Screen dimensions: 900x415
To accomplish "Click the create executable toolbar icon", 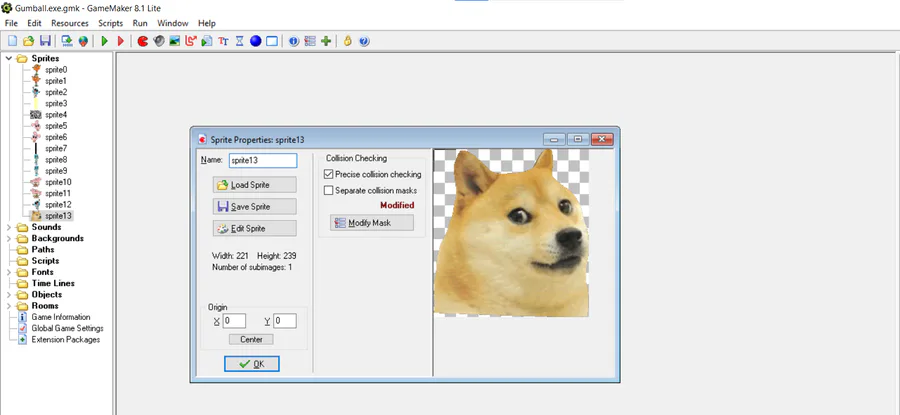I will [67, 41].
